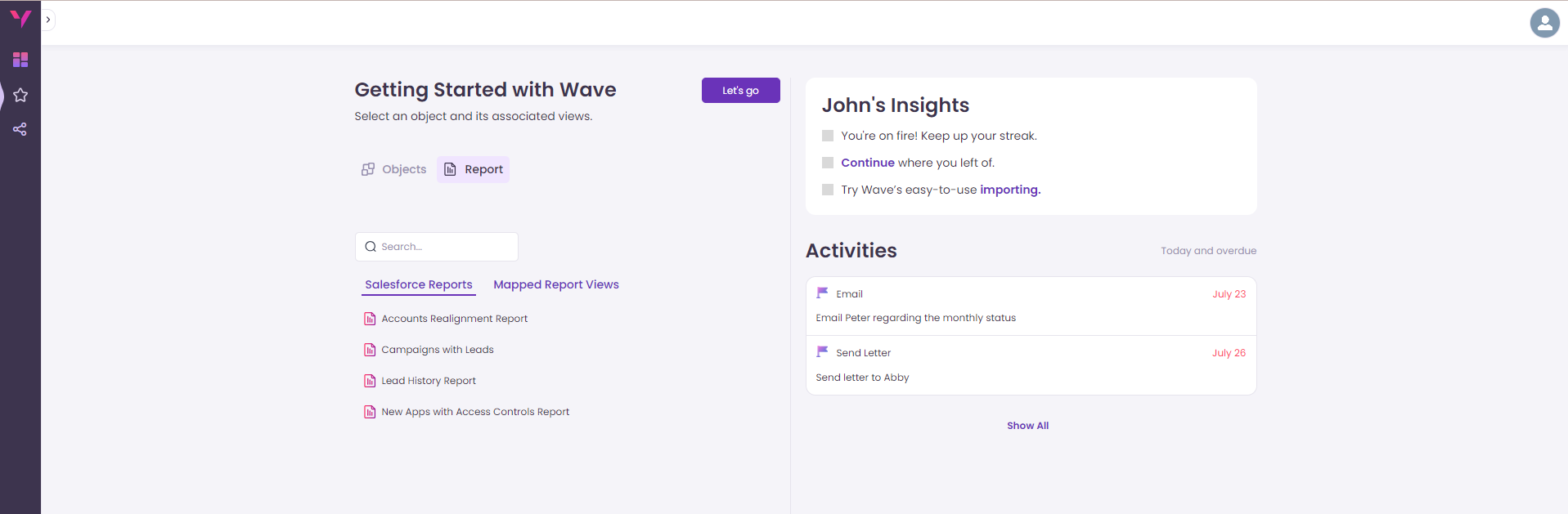The width and height of the screenshot is (1568, 514).
Task: Open the dashboard grid icon in sidebar
Action: [x=20, y=60]
